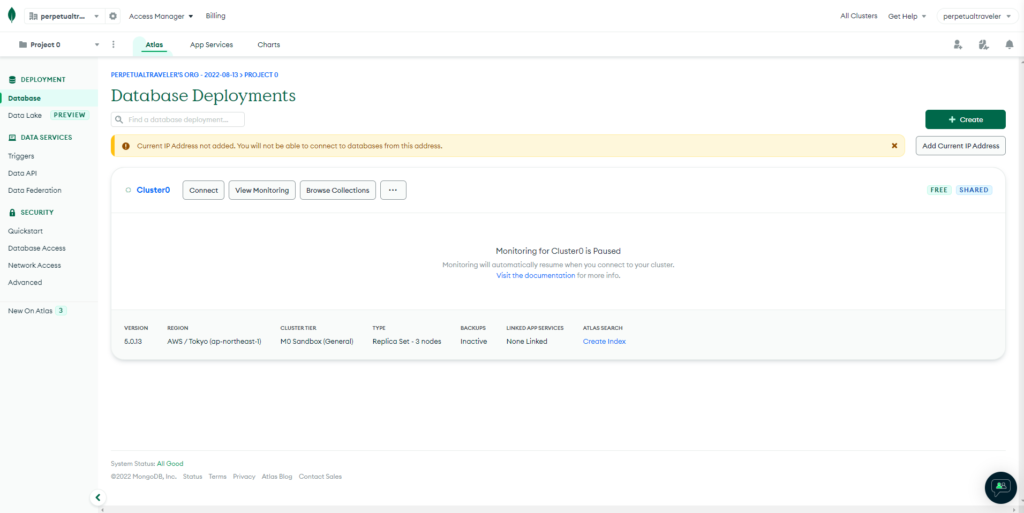Switch to the App Services tab
The image size is (1024, 513).
point(211,44)
